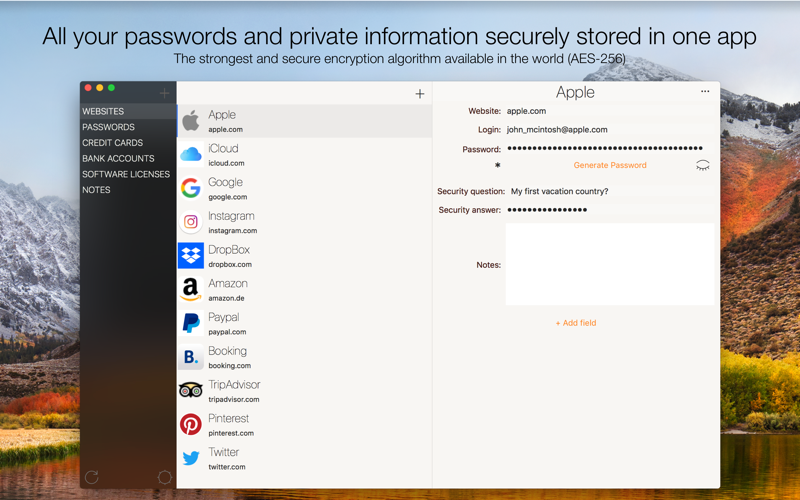Click inside the Notes text area
The image size is (800, 500).
point(610,264)
